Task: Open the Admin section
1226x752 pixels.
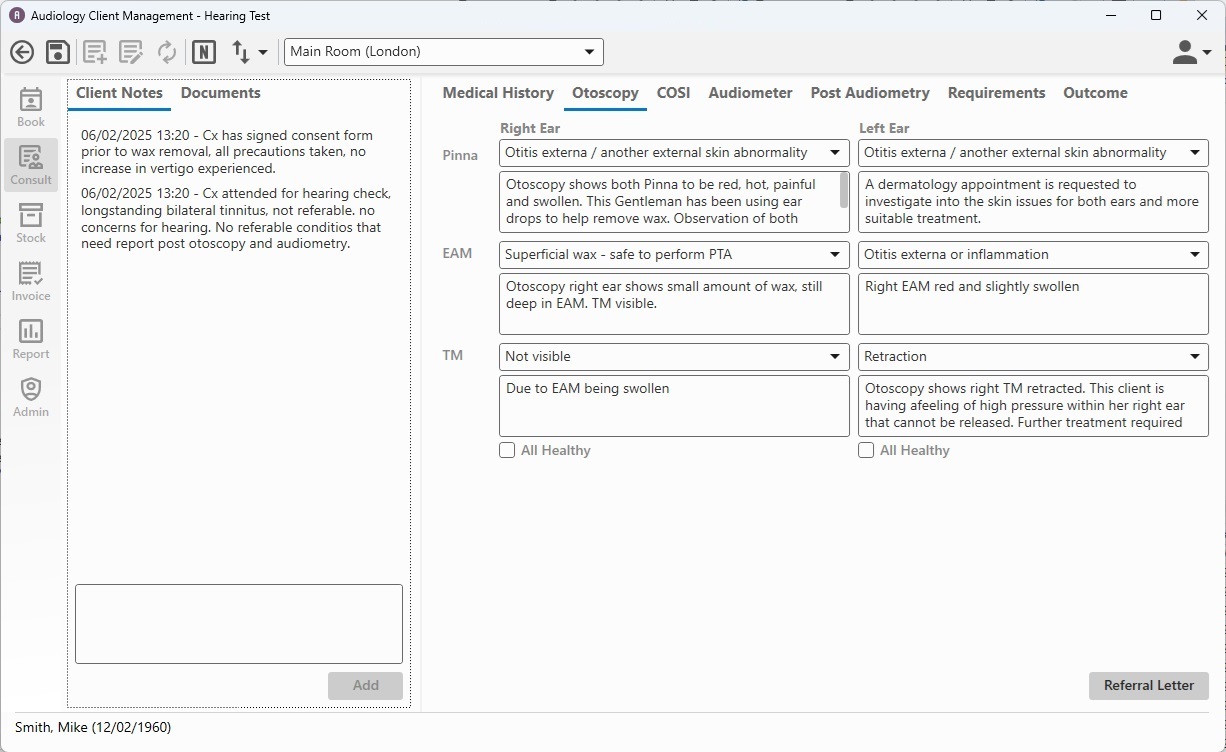Action: pos(30,394)
